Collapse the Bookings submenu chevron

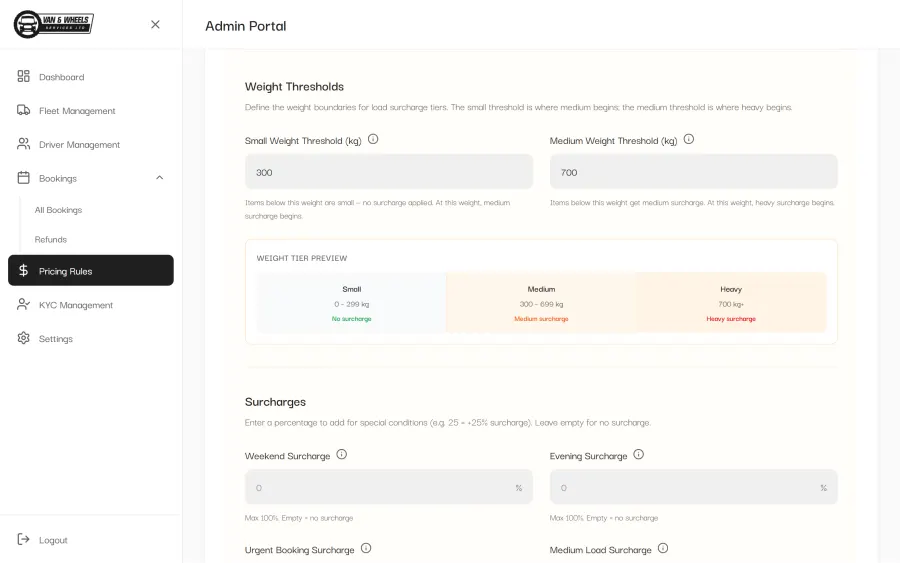160,178
